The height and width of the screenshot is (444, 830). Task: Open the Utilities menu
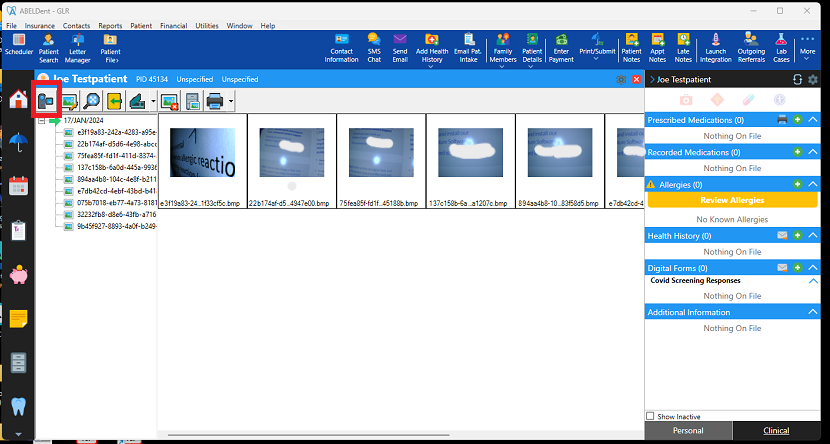tap(207, 25)
